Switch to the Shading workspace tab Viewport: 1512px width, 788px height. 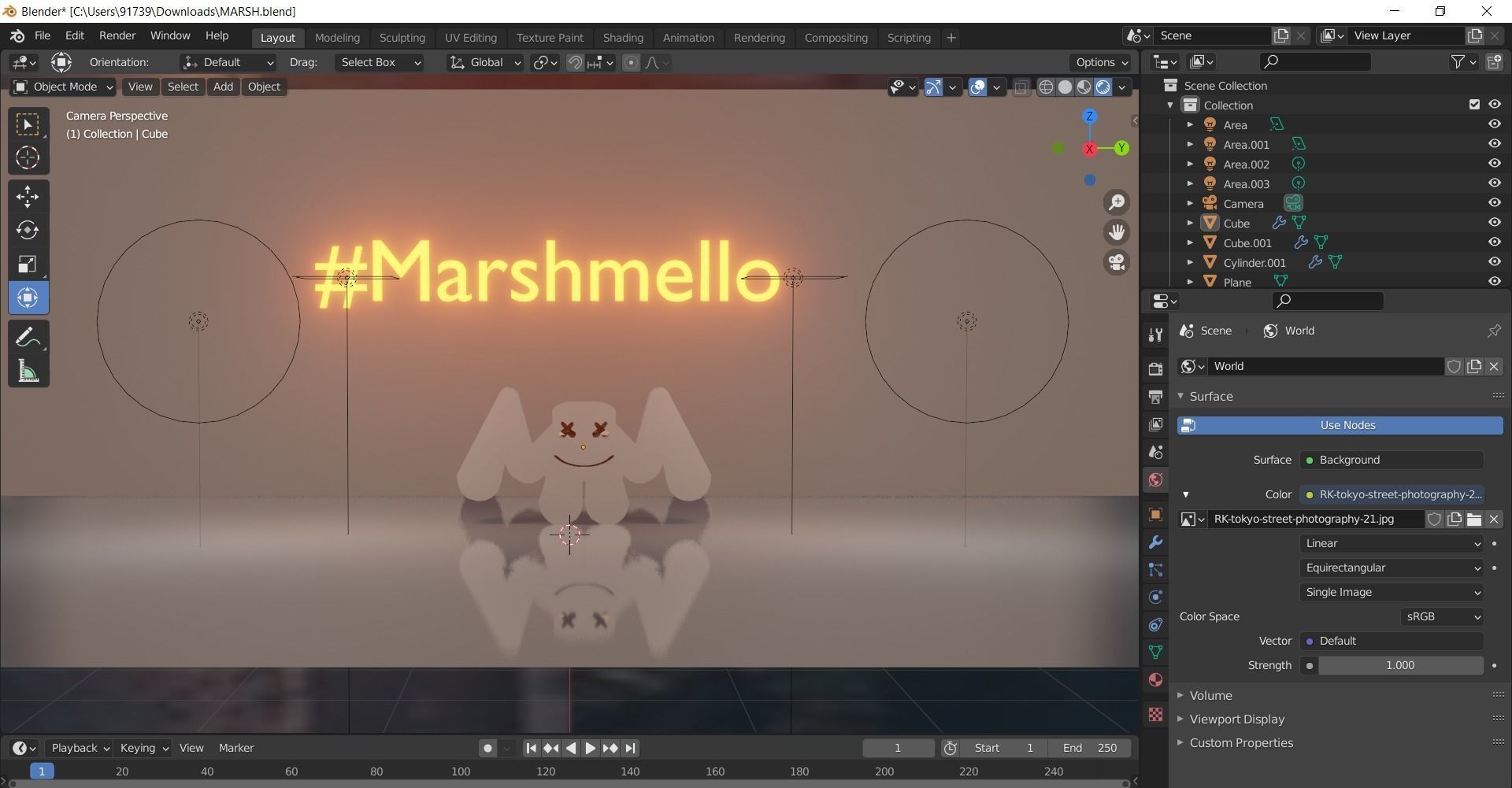click(623, 38)
